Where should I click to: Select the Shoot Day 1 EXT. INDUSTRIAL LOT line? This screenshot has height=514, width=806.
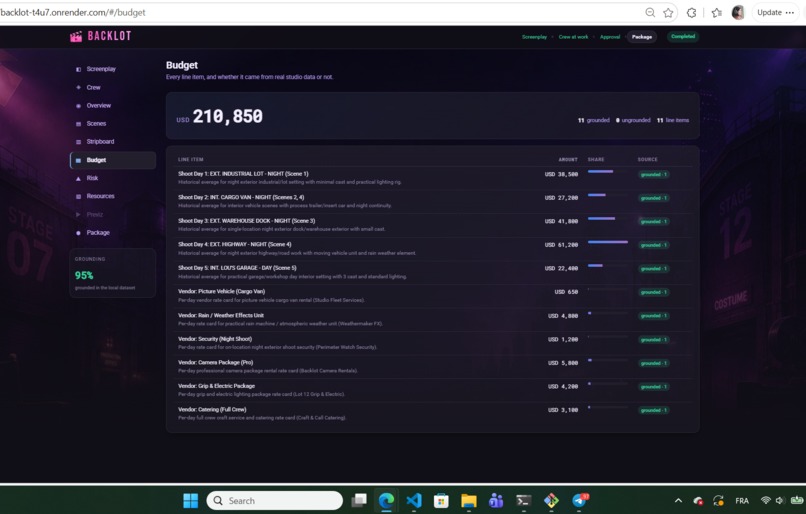(x=432, y=178)
